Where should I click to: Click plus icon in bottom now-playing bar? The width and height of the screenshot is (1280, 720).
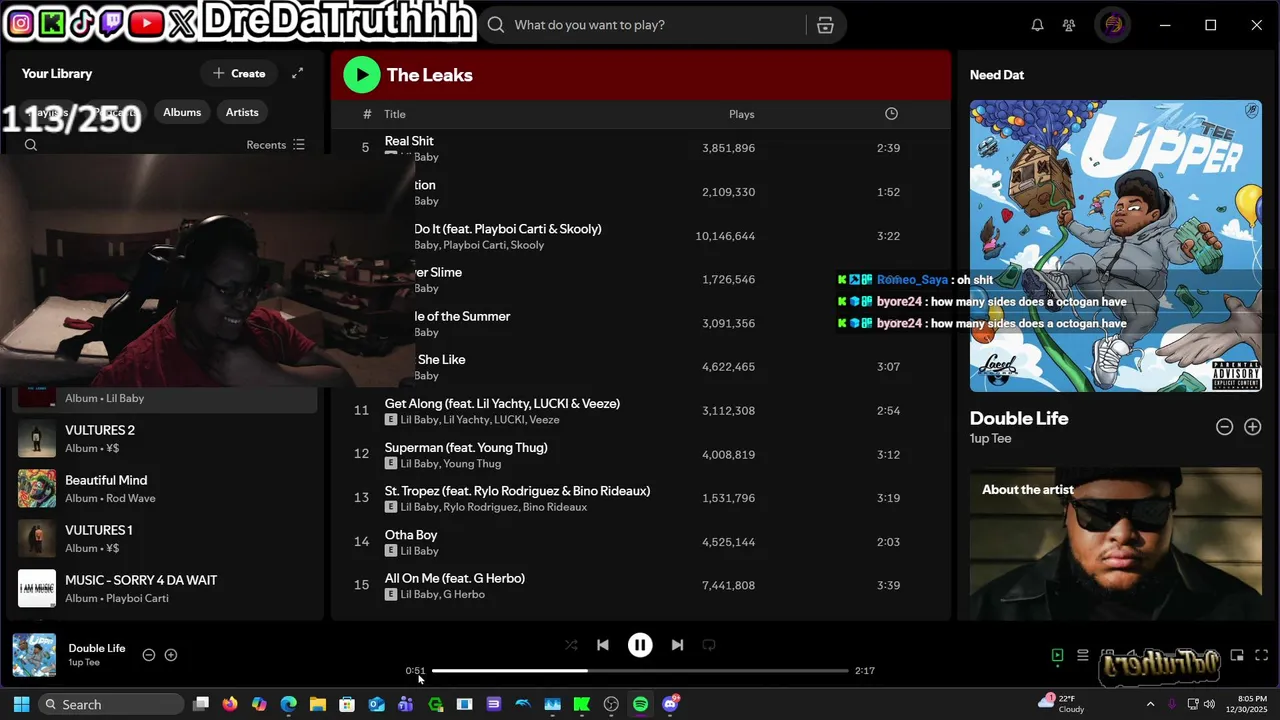pyautogui.click(x=171, y=655)
